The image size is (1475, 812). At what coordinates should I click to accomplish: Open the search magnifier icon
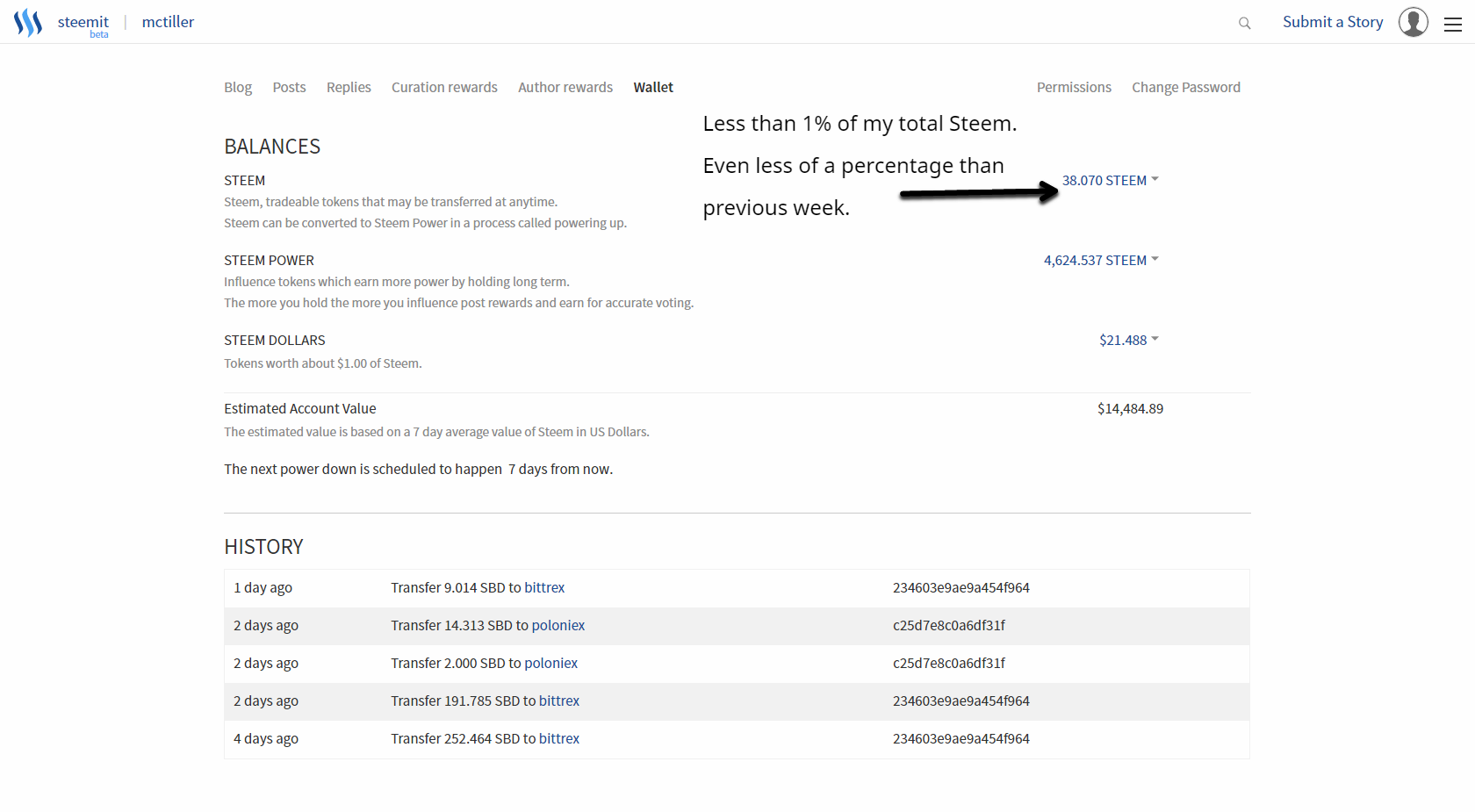pos(1244,23)
